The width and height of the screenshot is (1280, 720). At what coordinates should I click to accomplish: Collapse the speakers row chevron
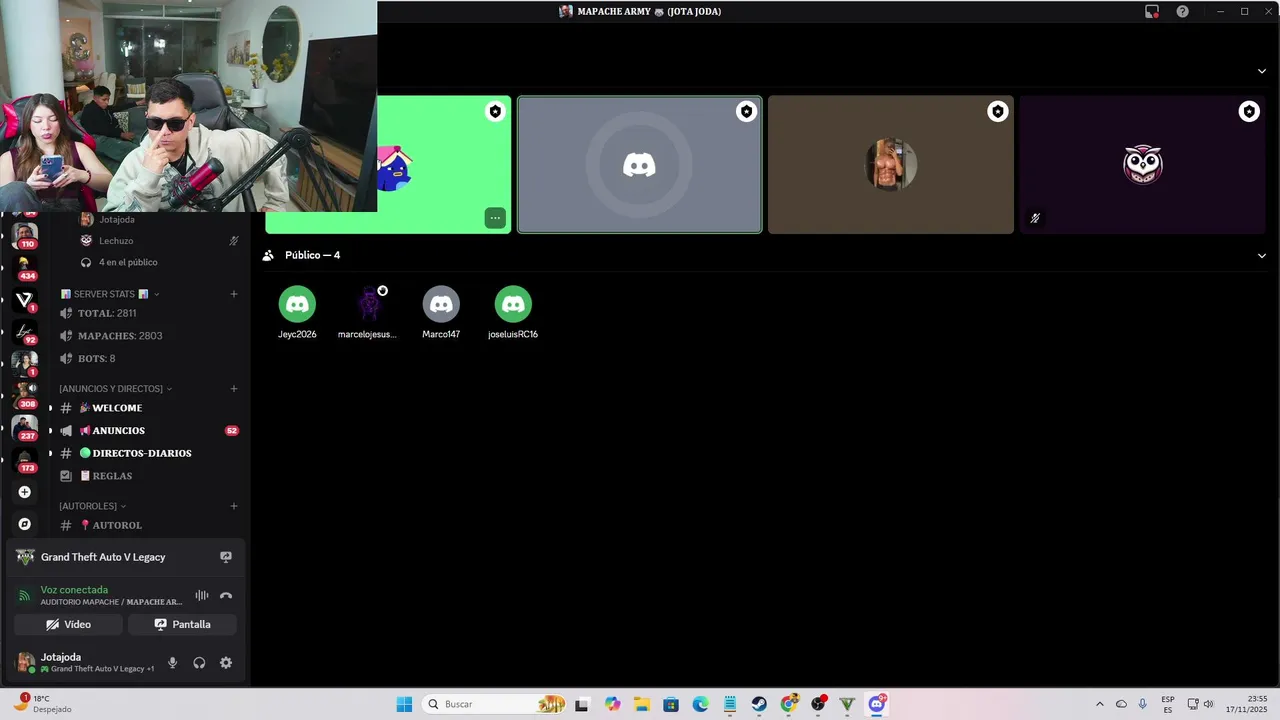[x=1262, y=71]
